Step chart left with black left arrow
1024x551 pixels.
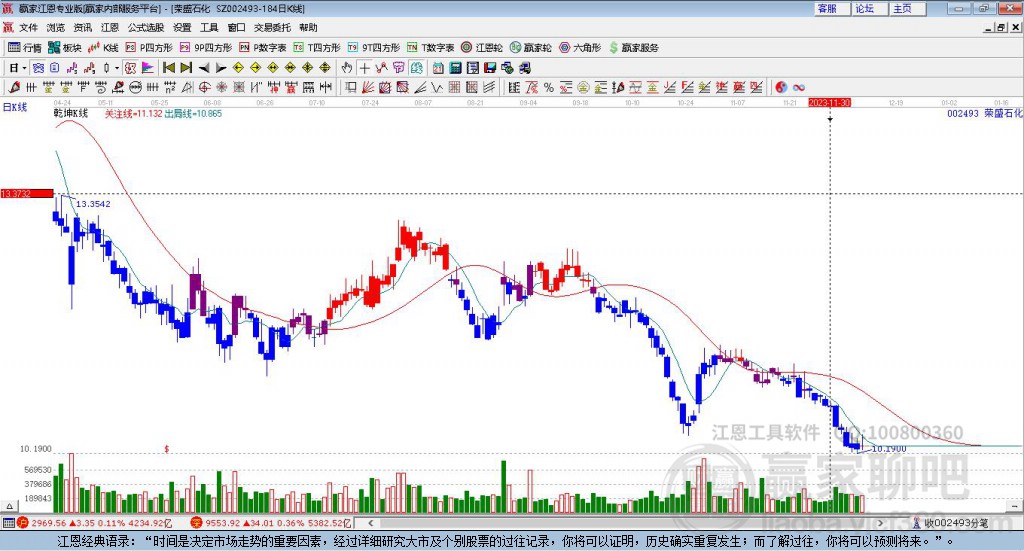point(204,67)
